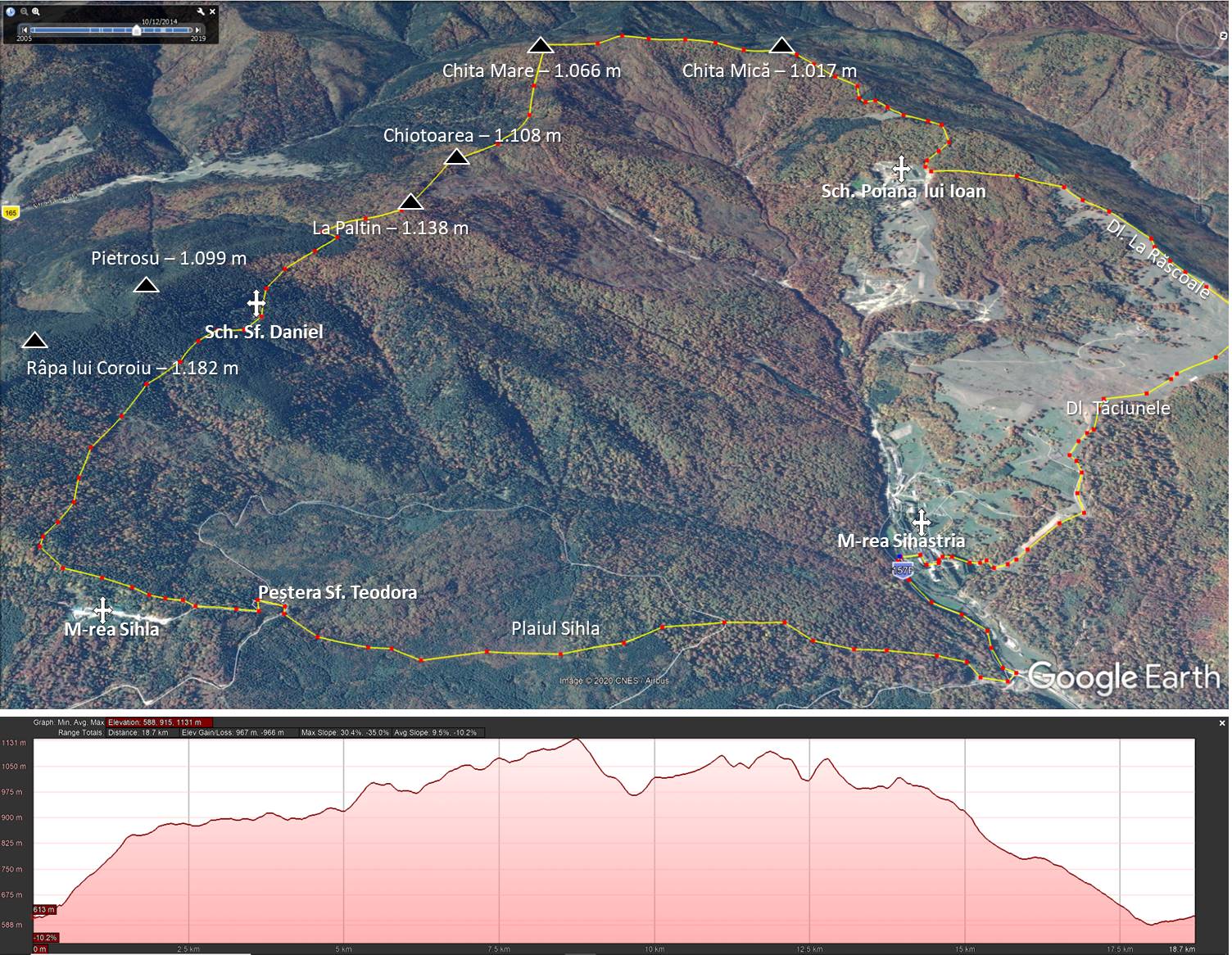This screenshot has width=1232, height=955.
Task: Click the Chita Mică peak triangle marker
Action: (x=781, y=45)
